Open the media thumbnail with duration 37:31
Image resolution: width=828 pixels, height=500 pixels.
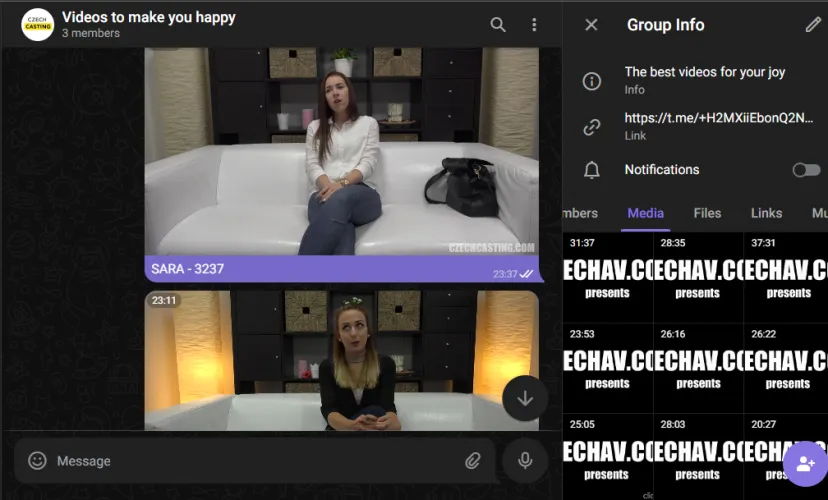[786, 278]
